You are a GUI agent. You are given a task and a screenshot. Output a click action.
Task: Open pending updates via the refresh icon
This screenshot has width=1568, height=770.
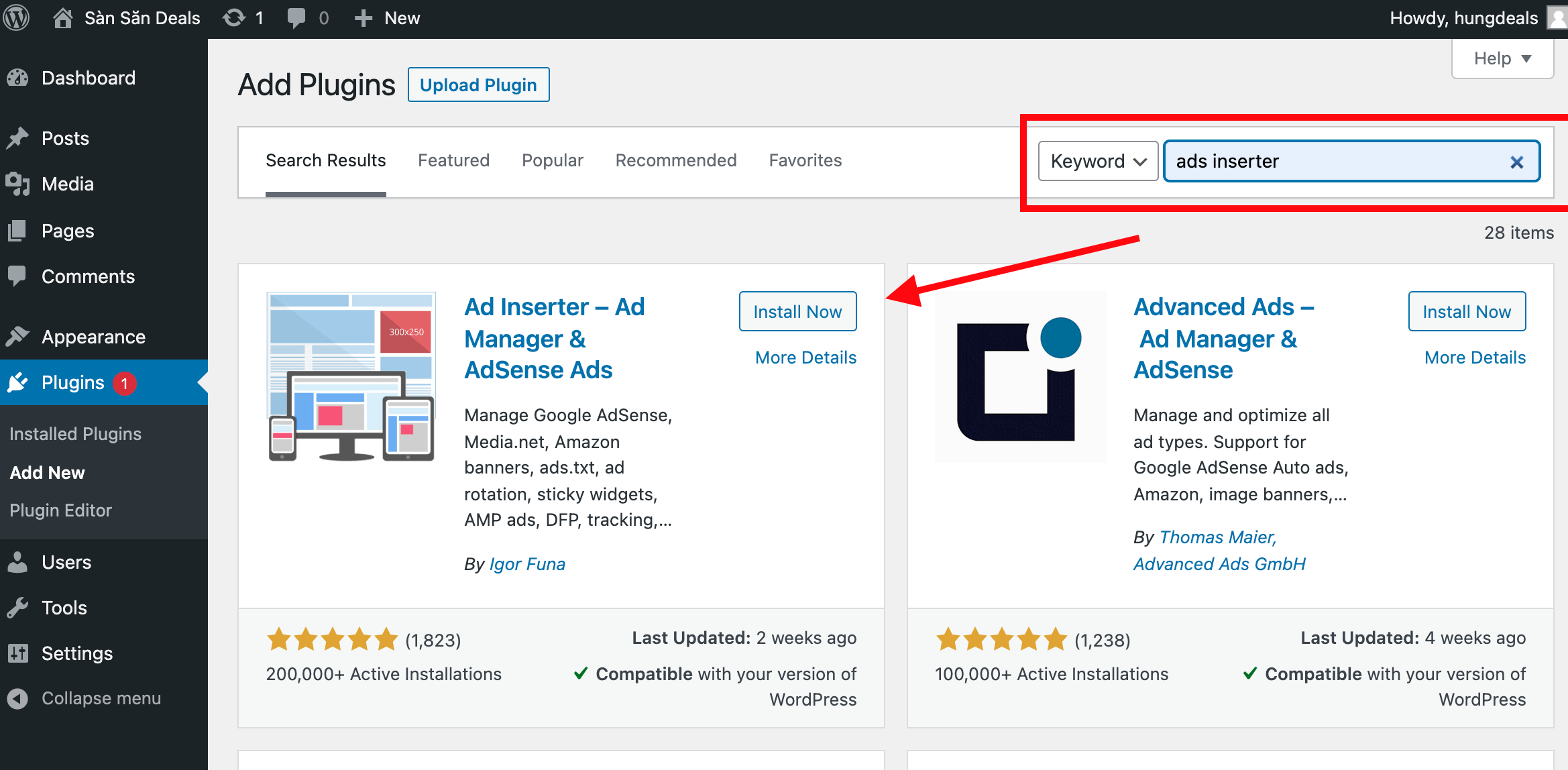(234, 18)
